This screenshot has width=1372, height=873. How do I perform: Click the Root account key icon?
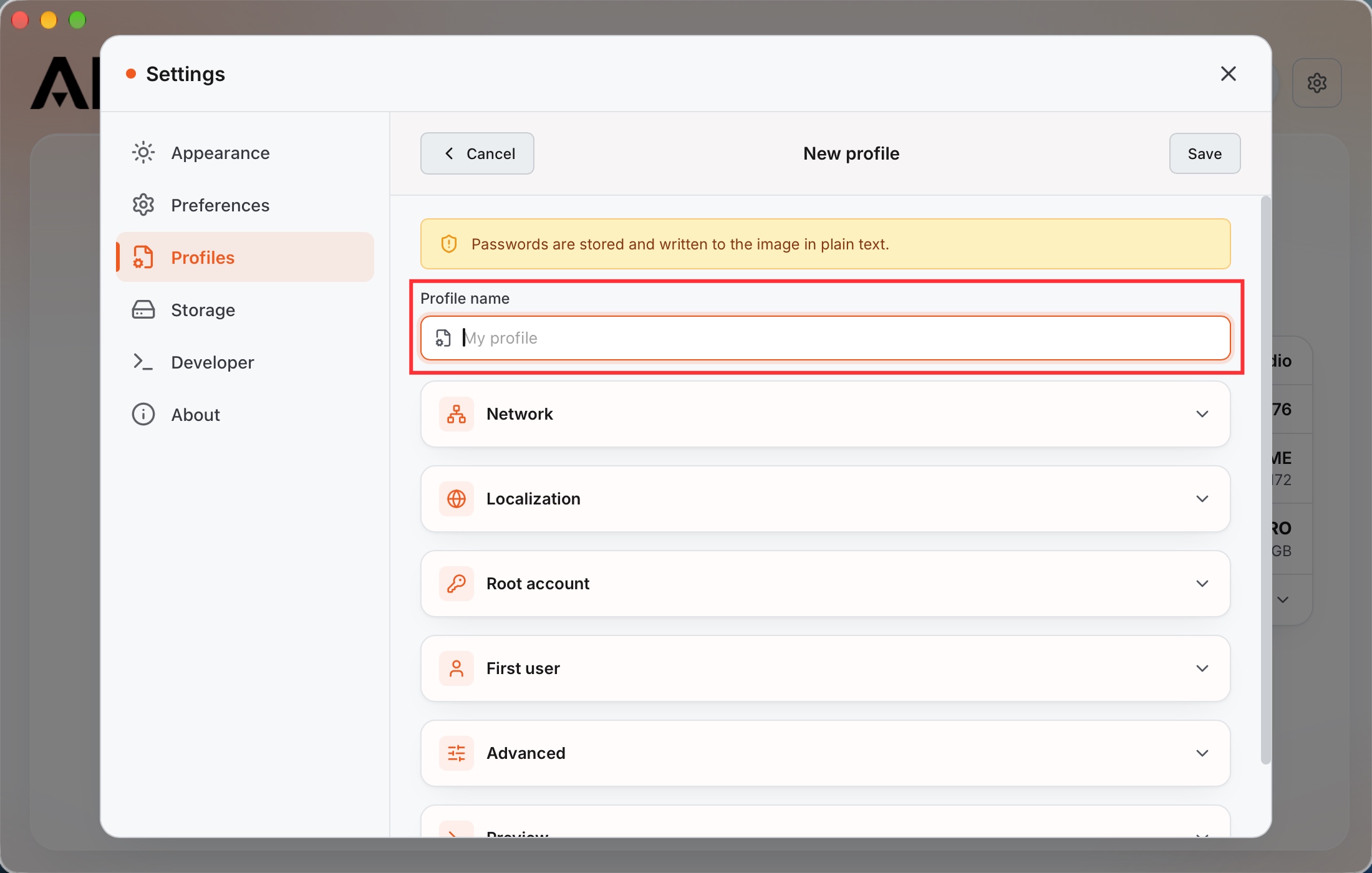point(457,584)
